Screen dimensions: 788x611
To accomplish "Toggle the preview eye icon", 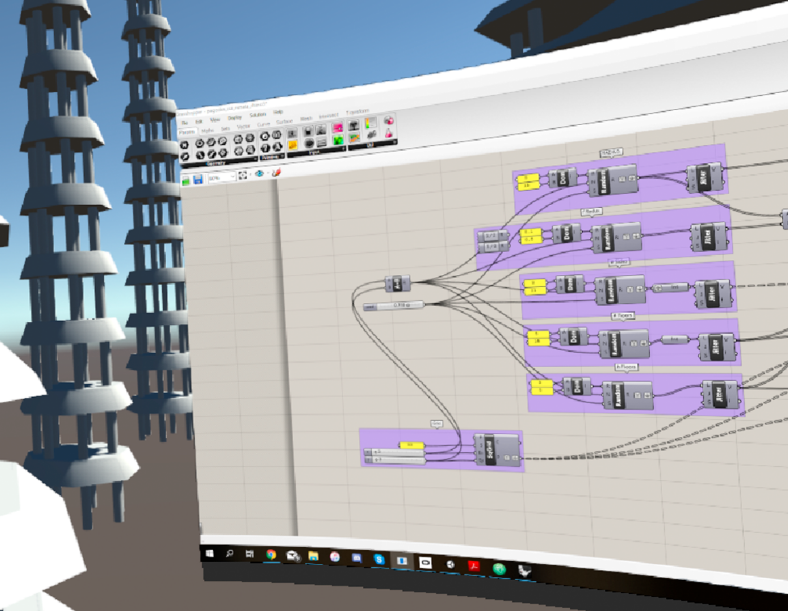I will [x=259, y=173].
